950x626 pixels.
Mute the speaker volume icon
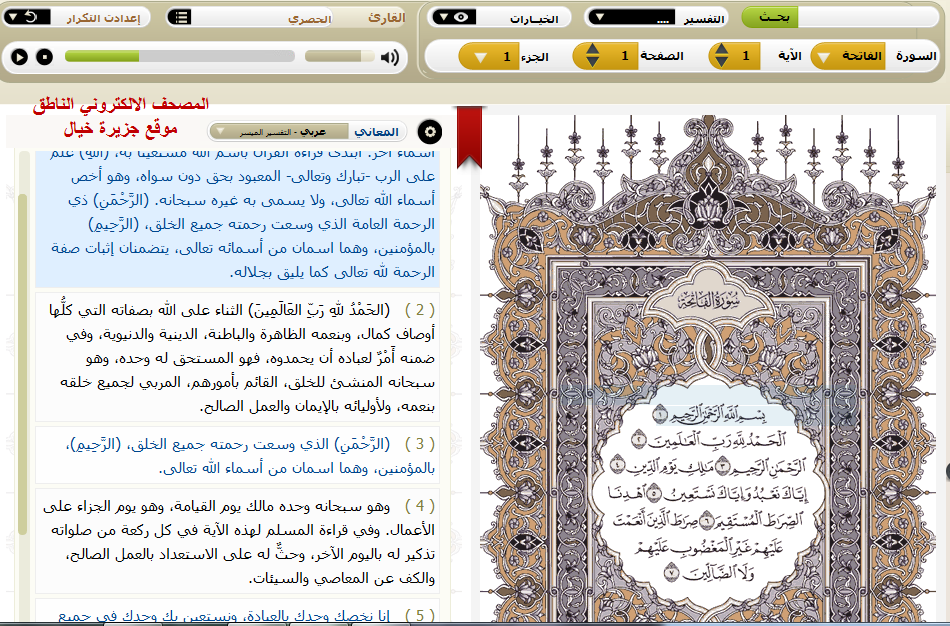pyautogui.click(x=389, y=57)
